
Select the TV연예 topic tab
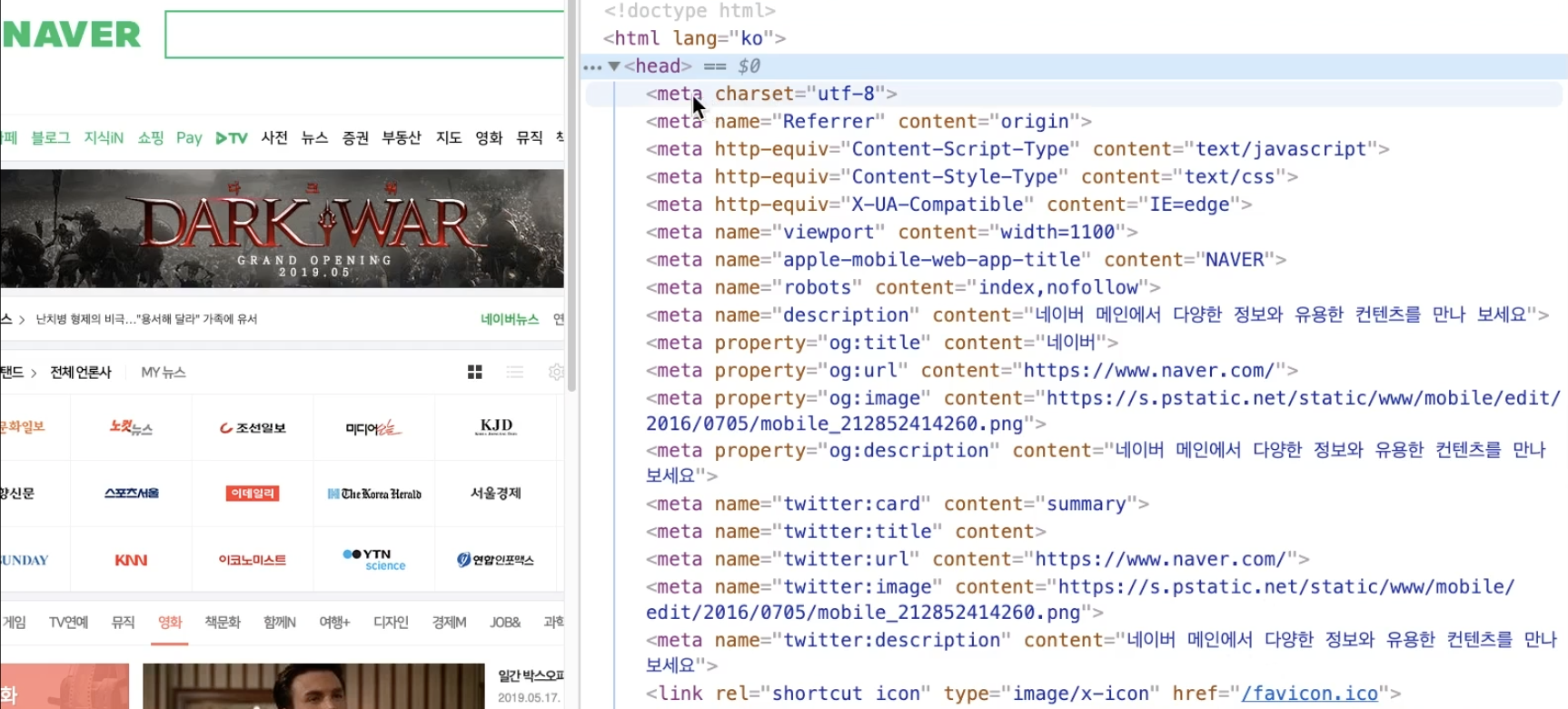pyautogui.click(x=68, y=623)
